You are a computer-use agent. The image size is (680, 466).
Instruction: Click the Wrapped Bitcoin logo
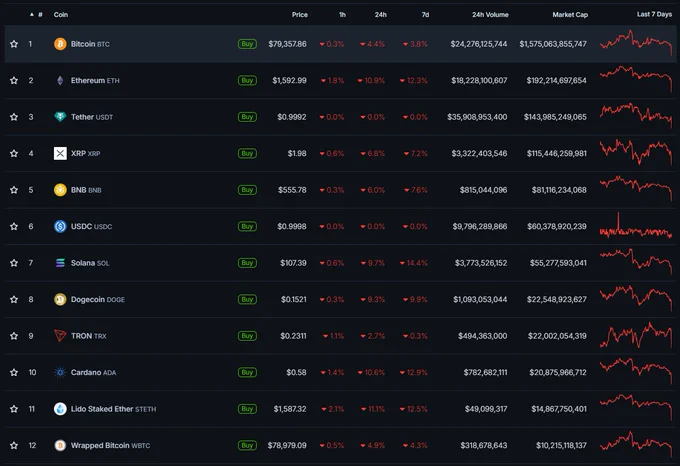click(x=60, y=445)
